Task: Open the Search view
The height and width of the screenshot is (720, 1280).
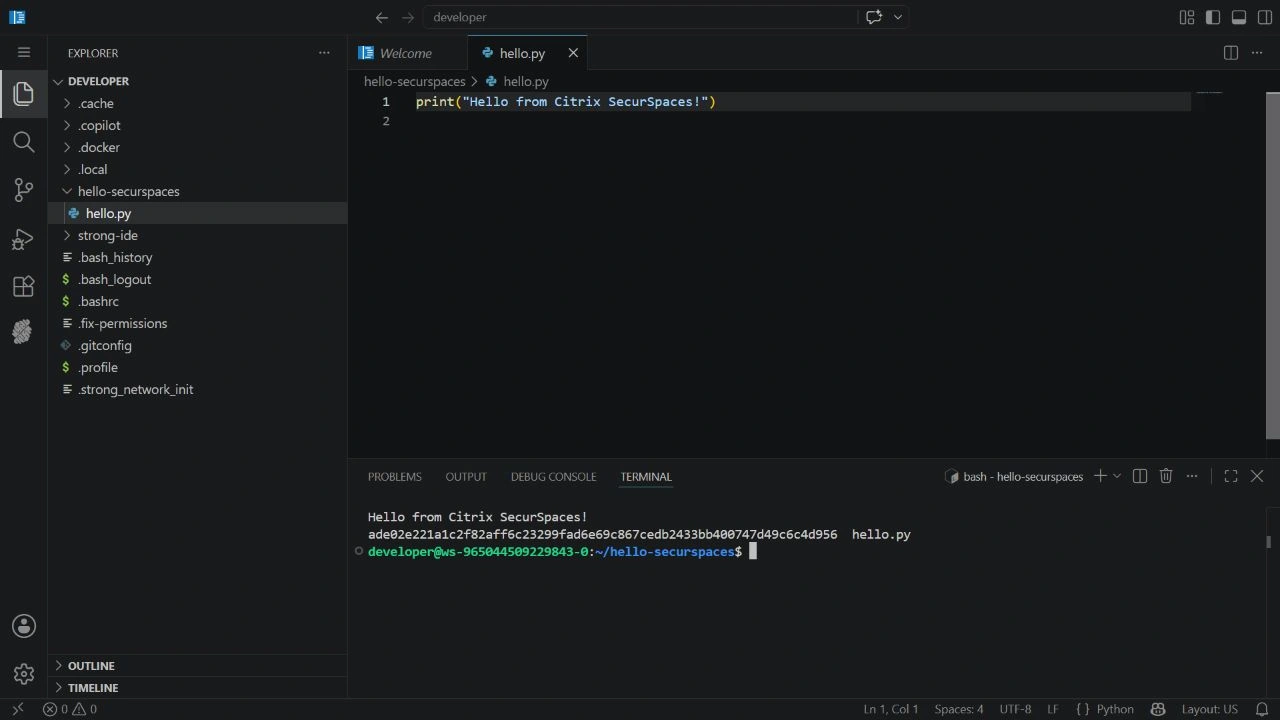Action: (23, 142)
